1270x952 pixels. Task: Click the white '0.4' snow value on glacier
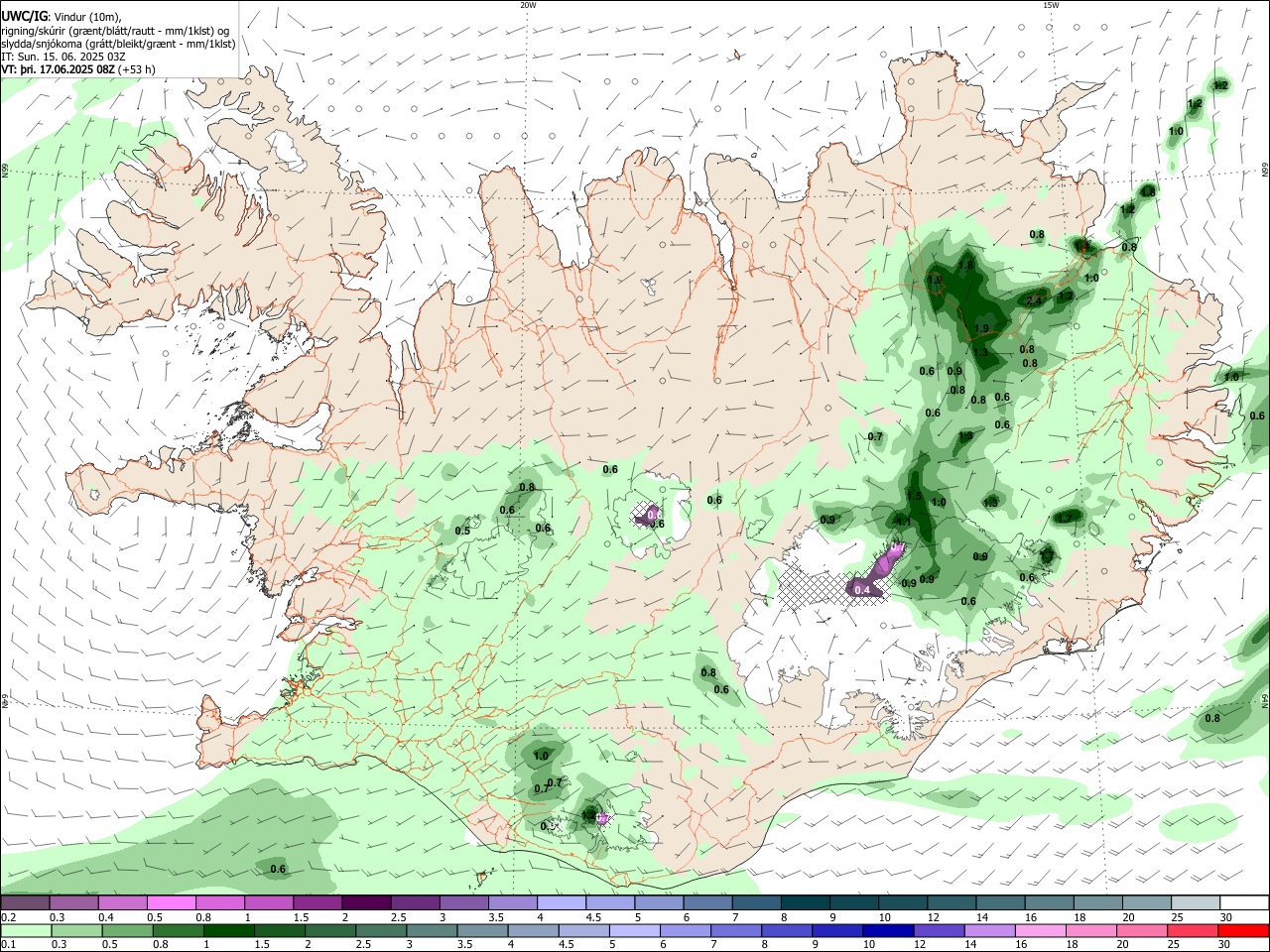862,590
